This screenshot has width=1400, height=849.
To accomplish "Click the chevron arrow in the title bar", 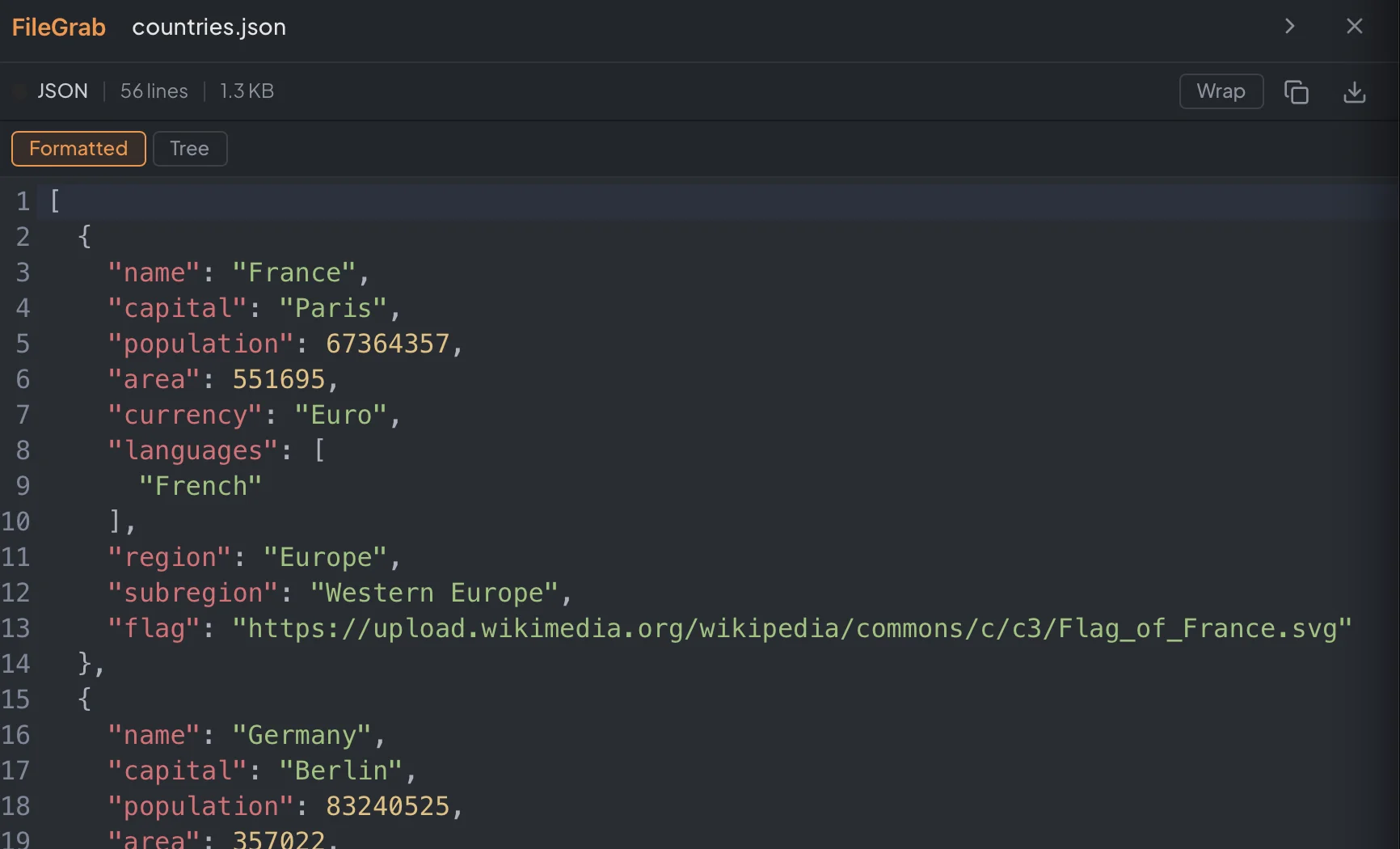I will pos(1289,26).
